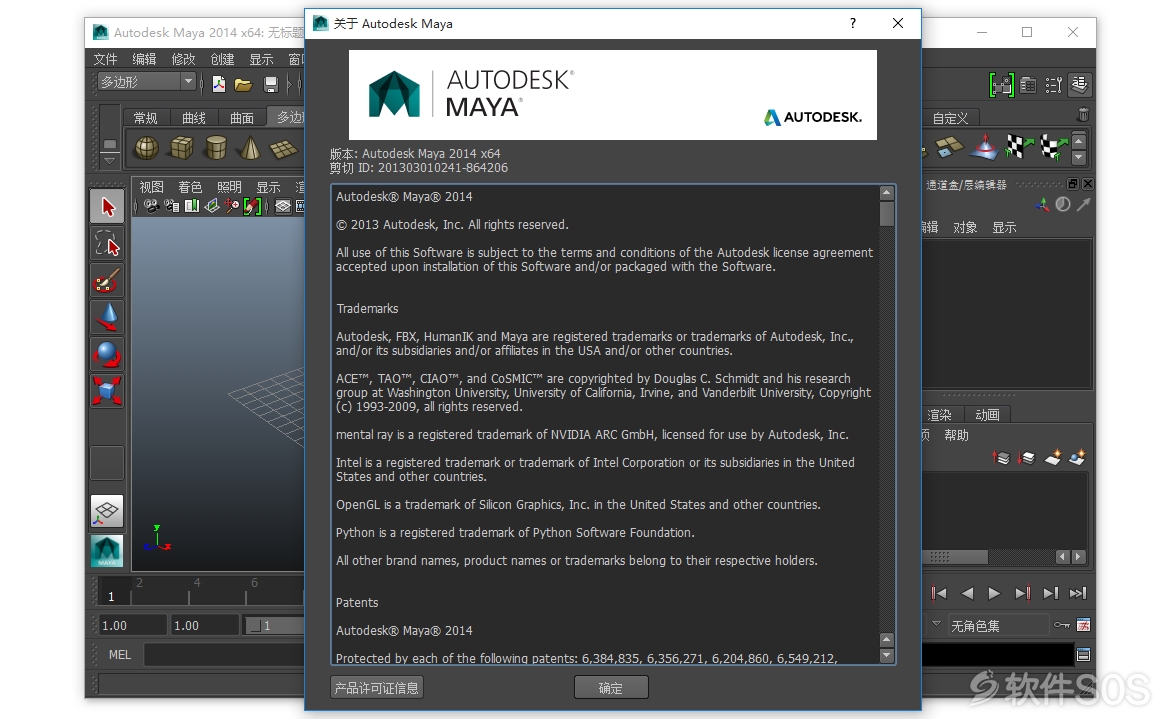Toggle the viewport grid icon
The image size is (1167, 719).
click(x=283, y=206)
